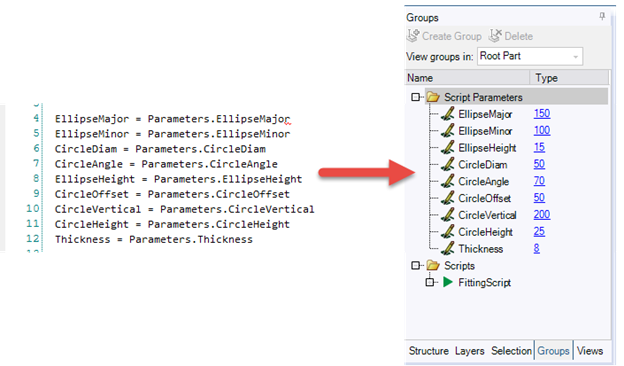
Task: Click the Thickness parameter icon
Action: click(448, 249)
